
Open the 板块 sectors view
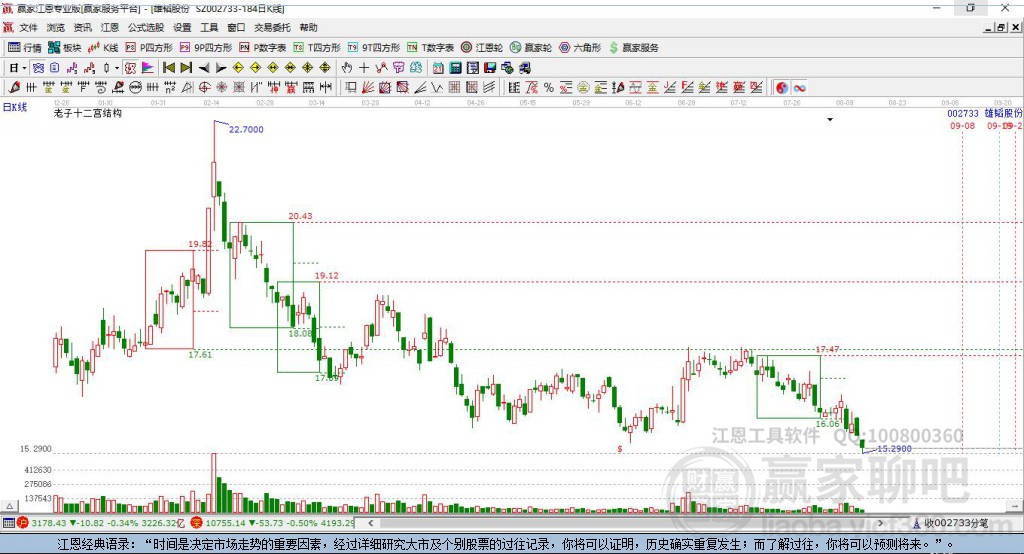pyautogui.click(x=65, y=48)
